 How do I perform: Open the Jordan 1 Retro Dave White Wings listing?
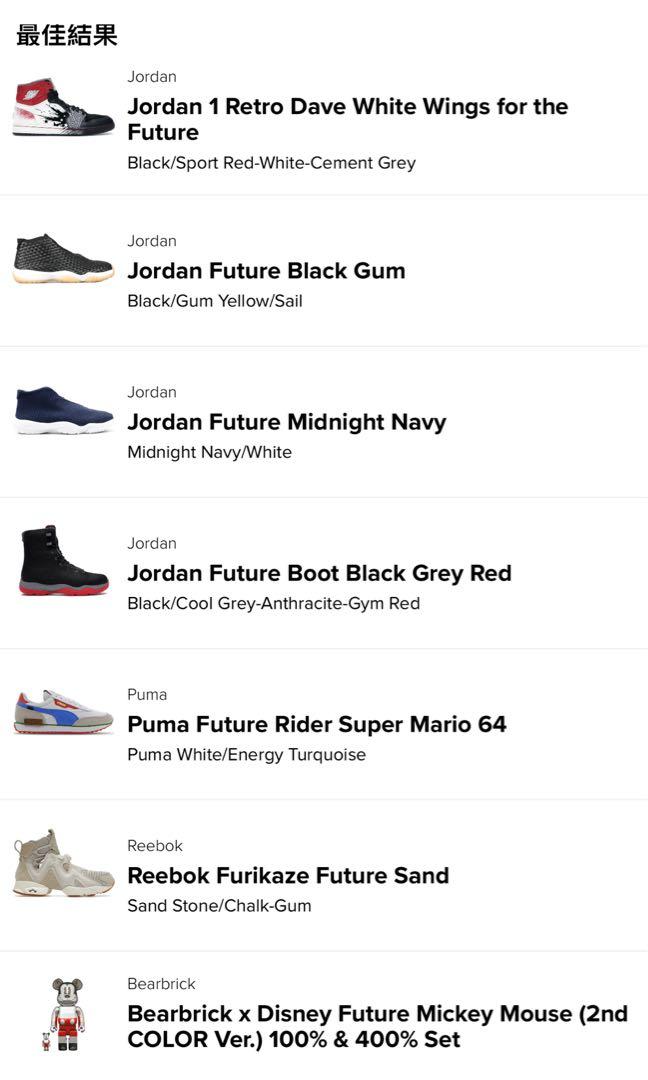[x=347, y=120]
